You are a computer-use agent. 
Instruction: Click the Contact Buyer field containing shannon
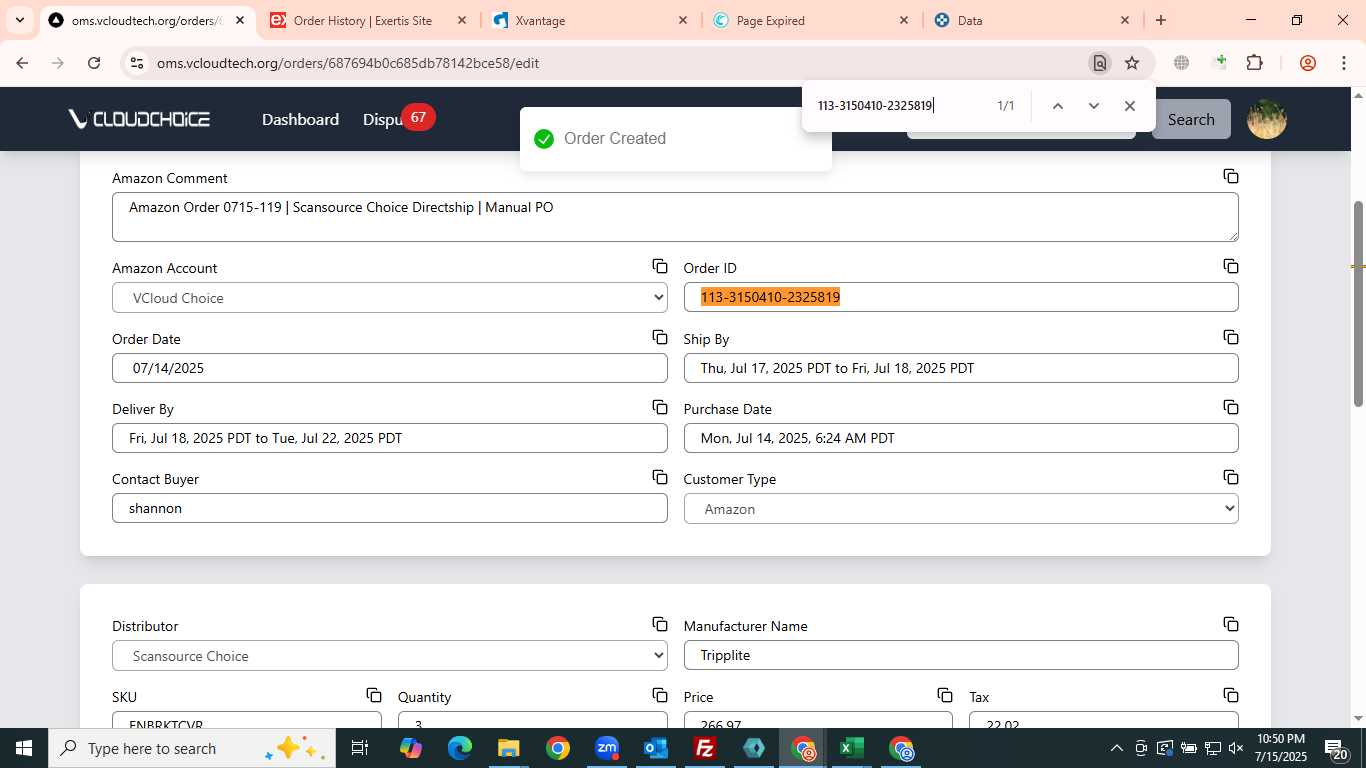tap(389, 508)
